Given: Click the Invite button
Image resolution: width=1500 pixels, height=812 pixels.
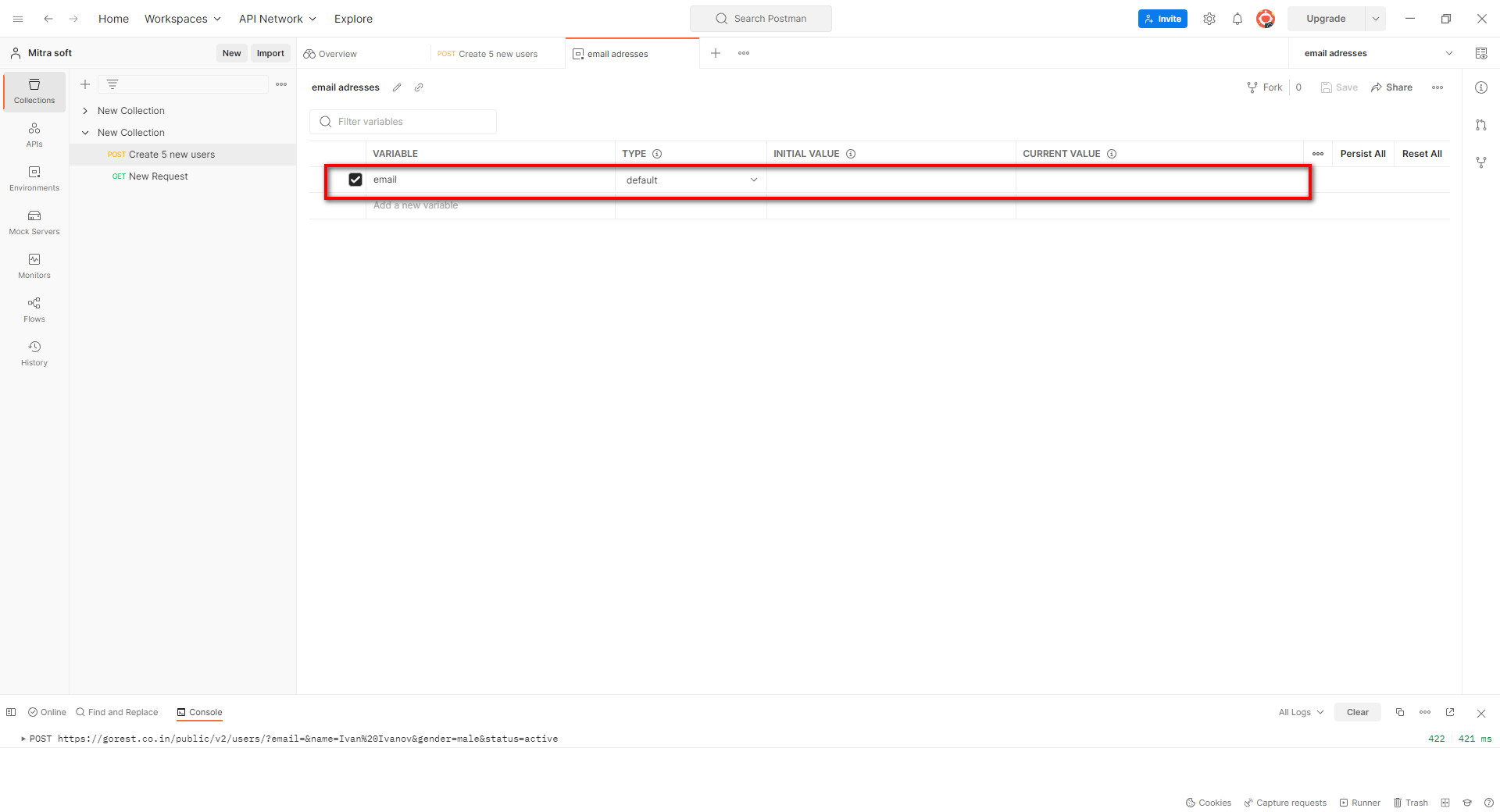Looking at the screenshot, I should [1162, 19].
